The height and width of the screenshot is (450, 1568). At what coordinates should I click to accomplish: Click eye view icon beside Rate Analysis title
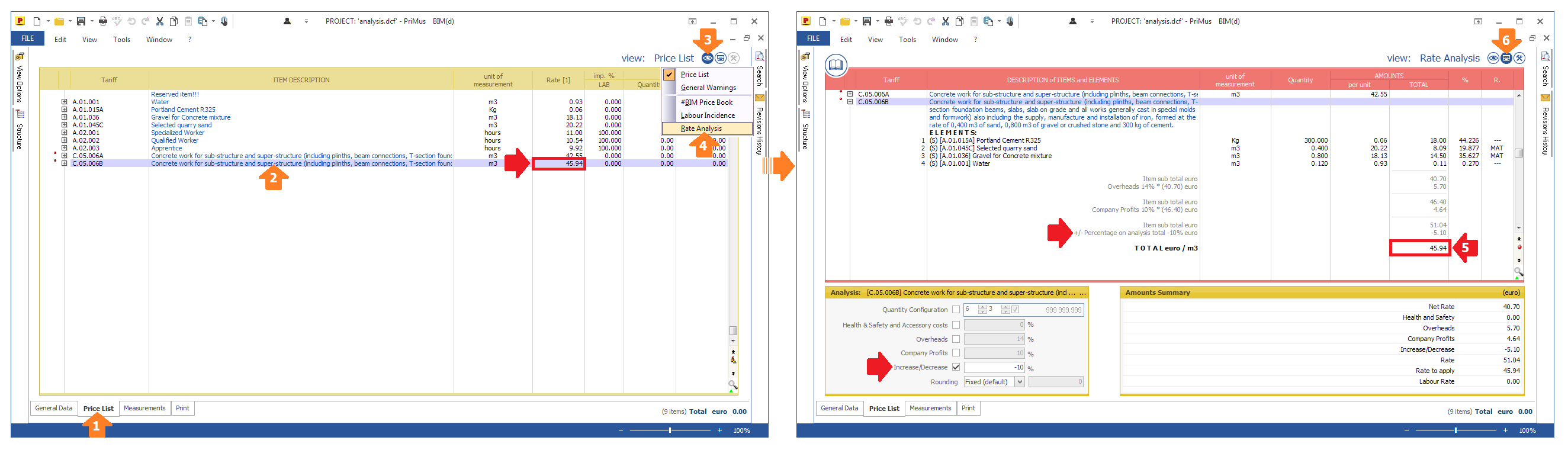coord(1493,59)
